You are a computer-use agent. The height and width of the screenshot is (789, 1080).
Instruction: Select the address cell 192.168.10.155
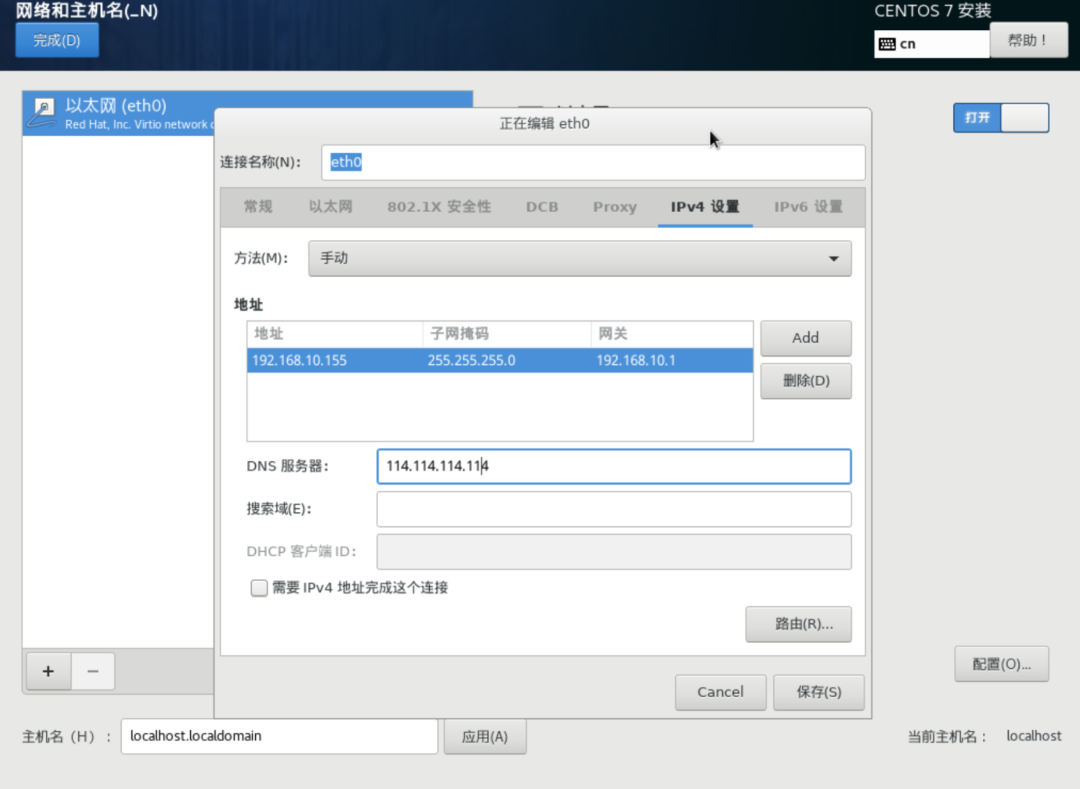click(335, 361)
